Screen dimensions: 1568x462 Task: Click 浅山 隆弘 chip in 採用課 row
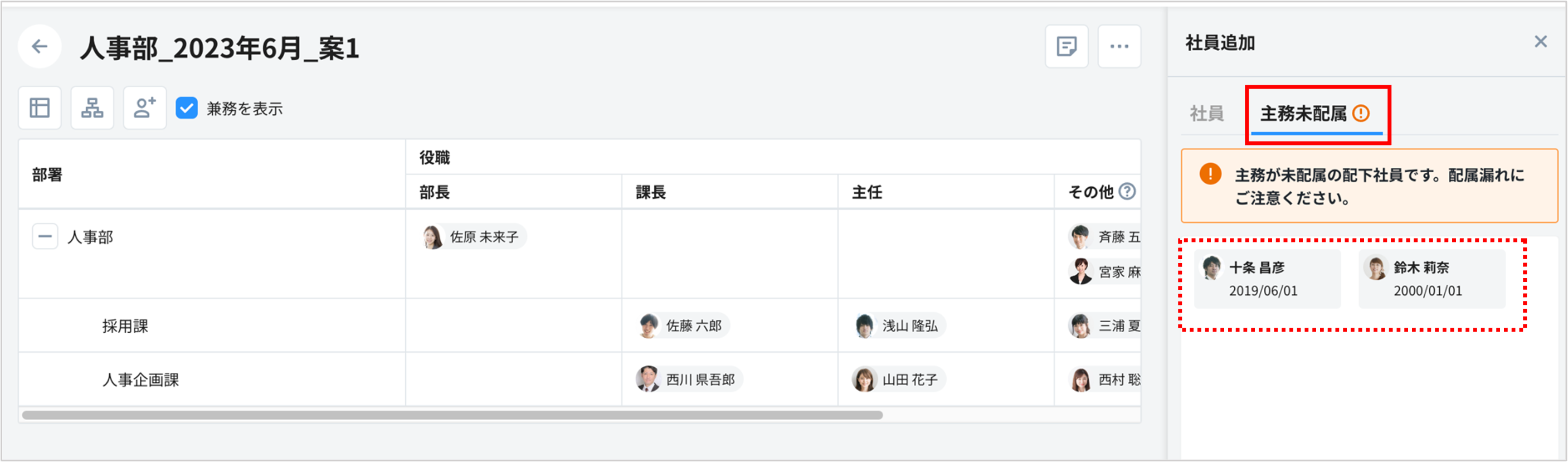coord(900,325)
